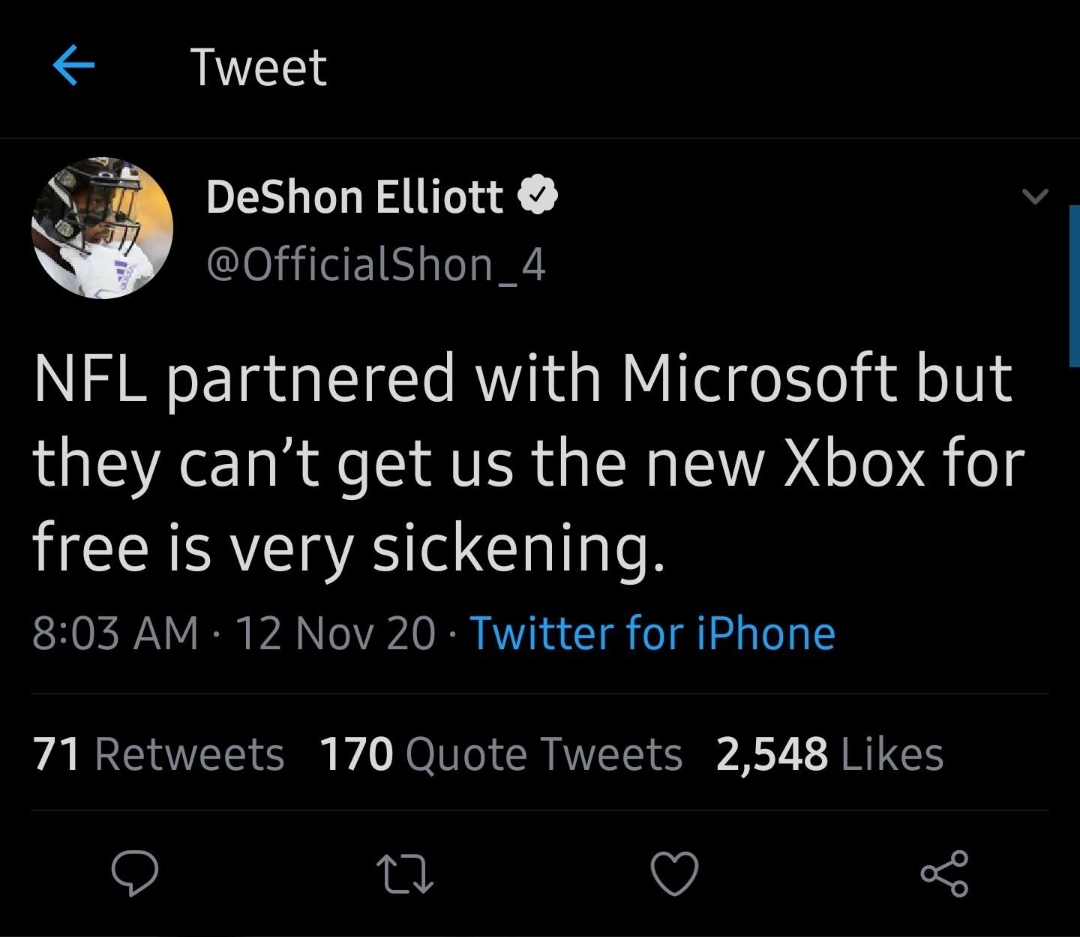Go back using the blue arrow
1080x937 pixels.
[73, 67]
